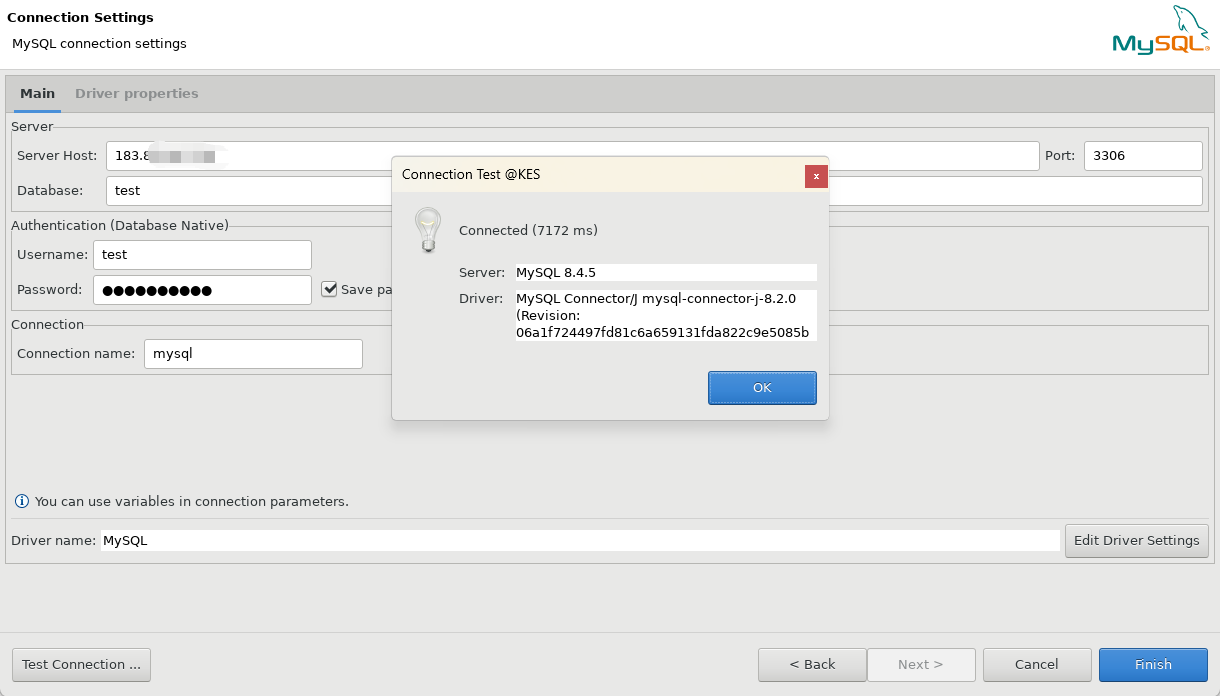The height and width of the screenshot is (696, 1220).
Task: Cancel the connection settings wizard
Action: click(x=1036, y=664)
